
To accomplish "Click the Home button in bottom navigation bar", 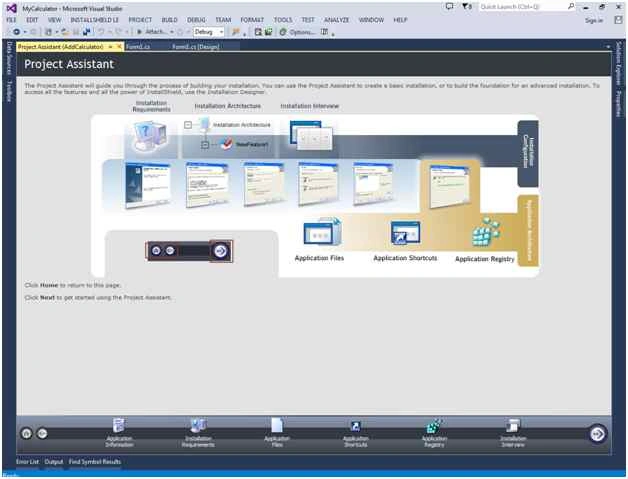I will tap(26, 433).
